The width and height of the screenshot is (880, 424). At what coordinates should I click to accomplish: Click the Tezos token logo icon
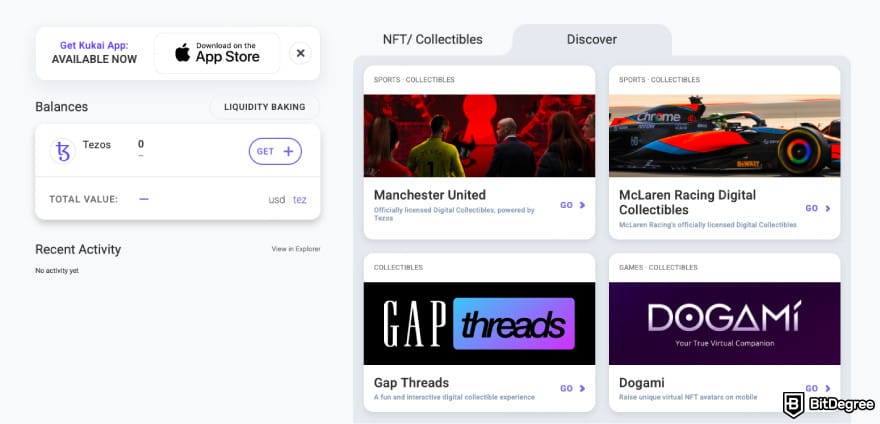point(63,151)
